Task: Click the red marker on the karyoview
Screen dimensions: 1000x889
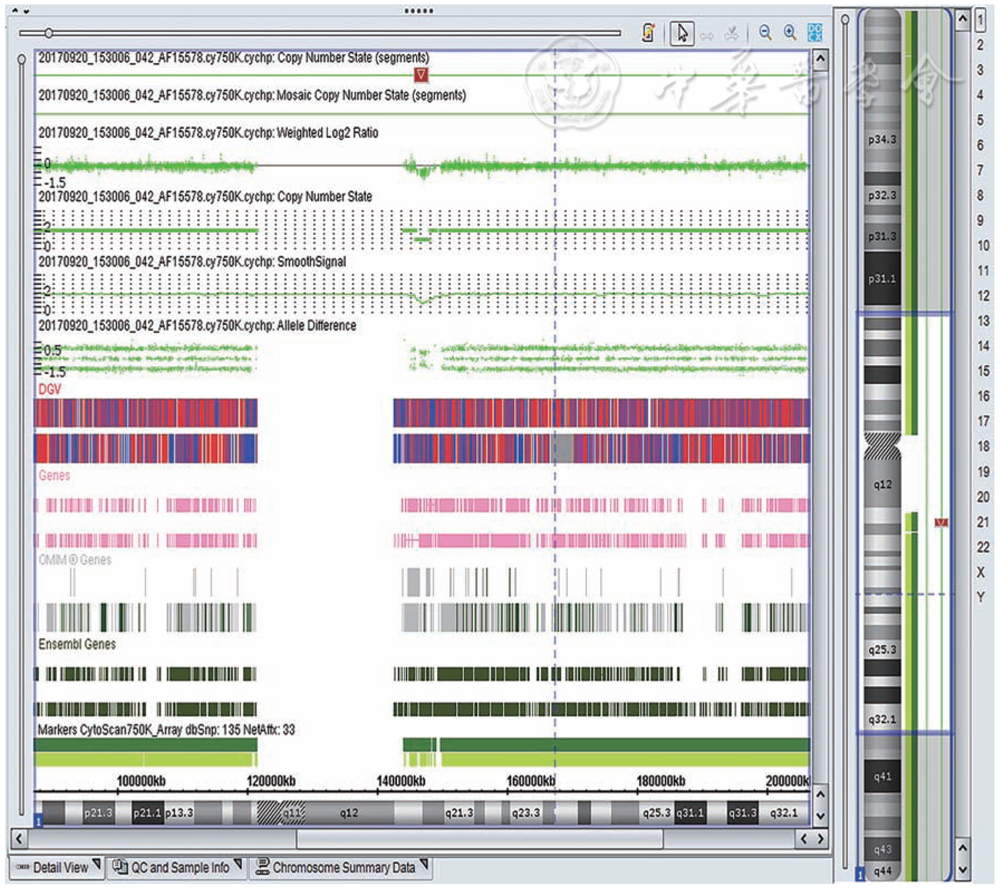Action: tap(940, 523)
